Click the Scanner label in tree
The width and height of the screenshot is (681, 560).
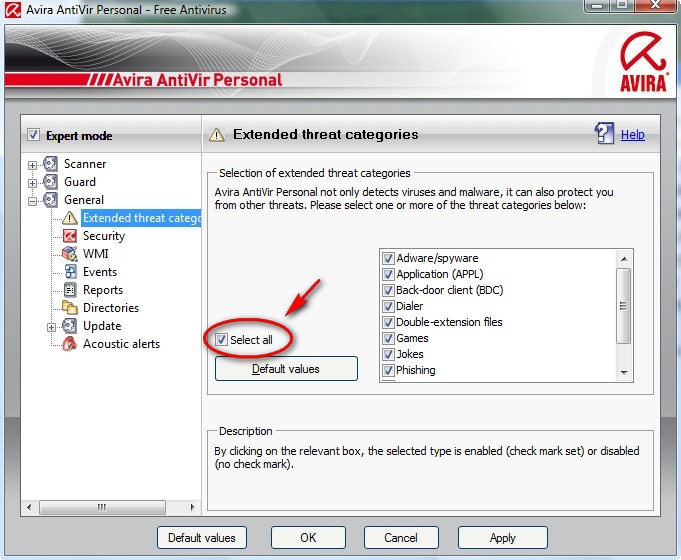(x=85, y=164)
